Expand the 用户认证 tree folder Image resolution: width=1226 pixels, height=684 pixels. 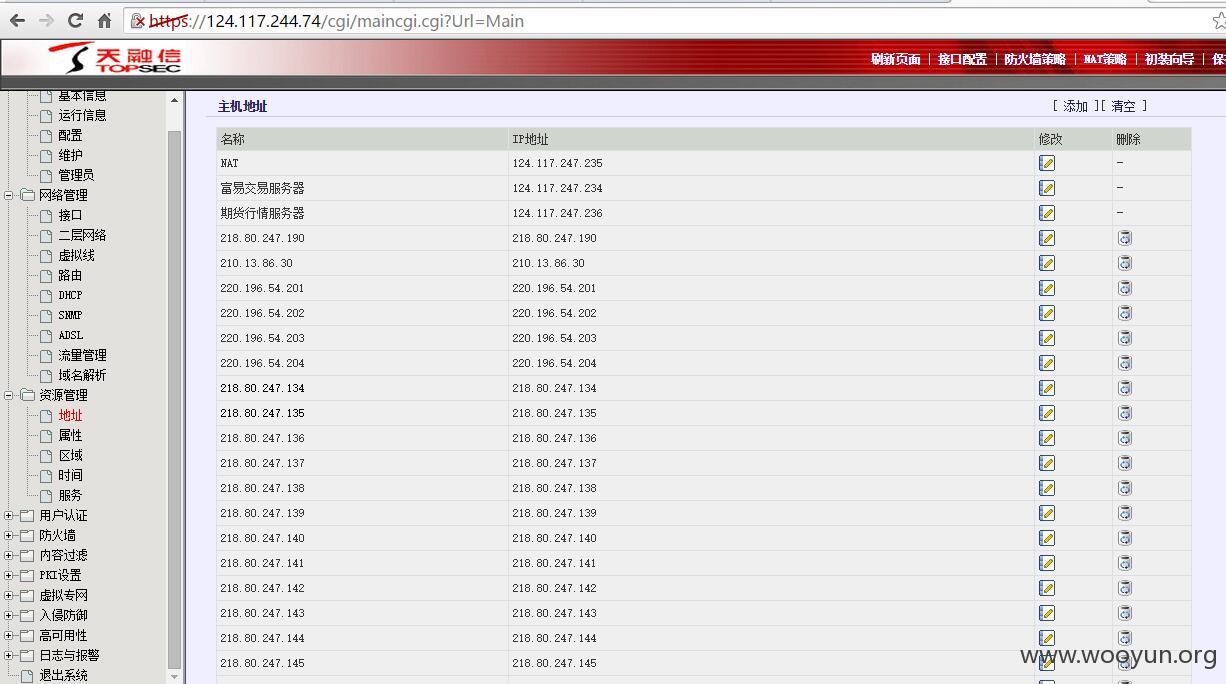(9, 515)
